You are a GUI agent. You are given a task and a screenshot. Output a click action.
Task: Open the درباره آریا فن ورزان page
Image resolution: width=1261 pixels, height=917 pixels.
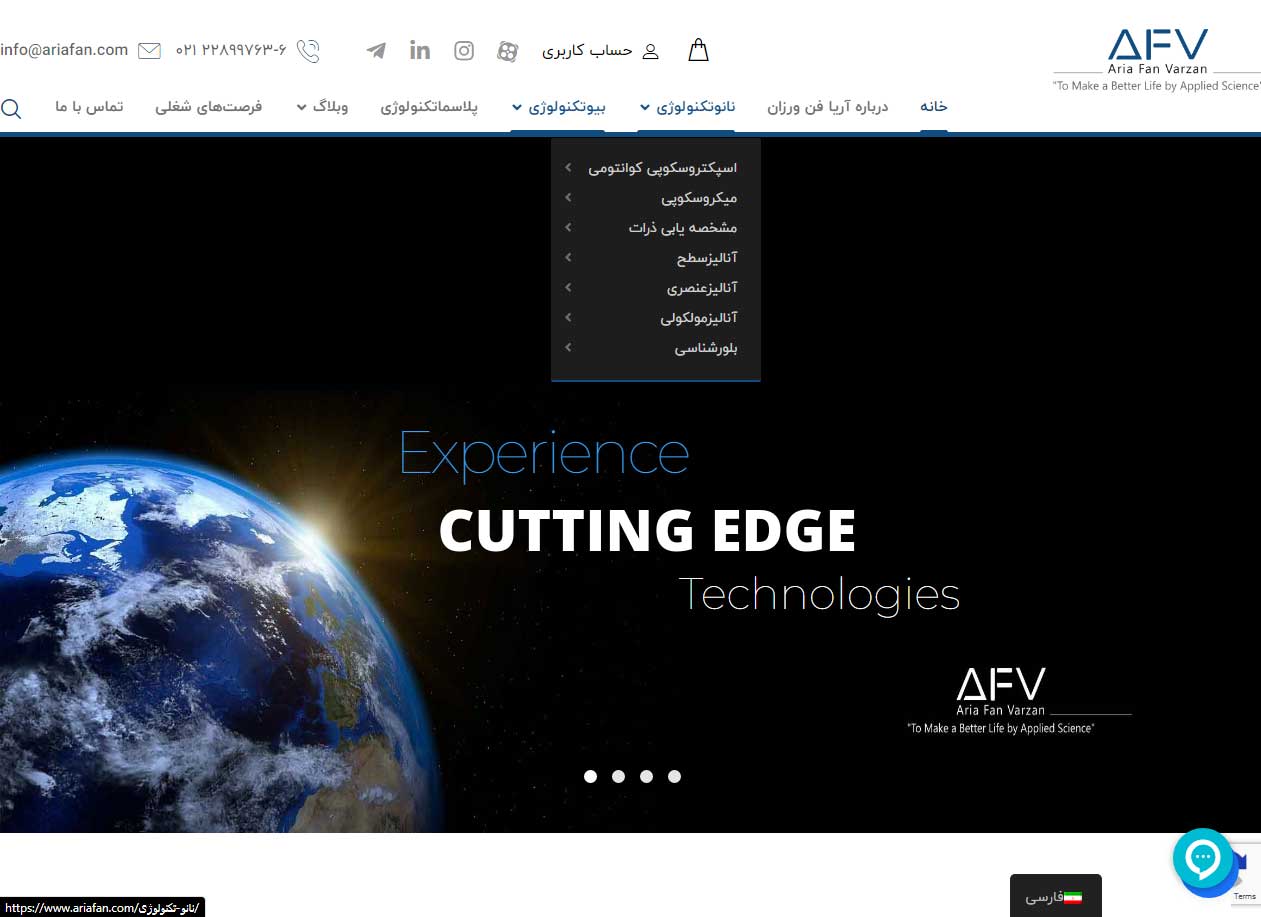tap(827, 107)
